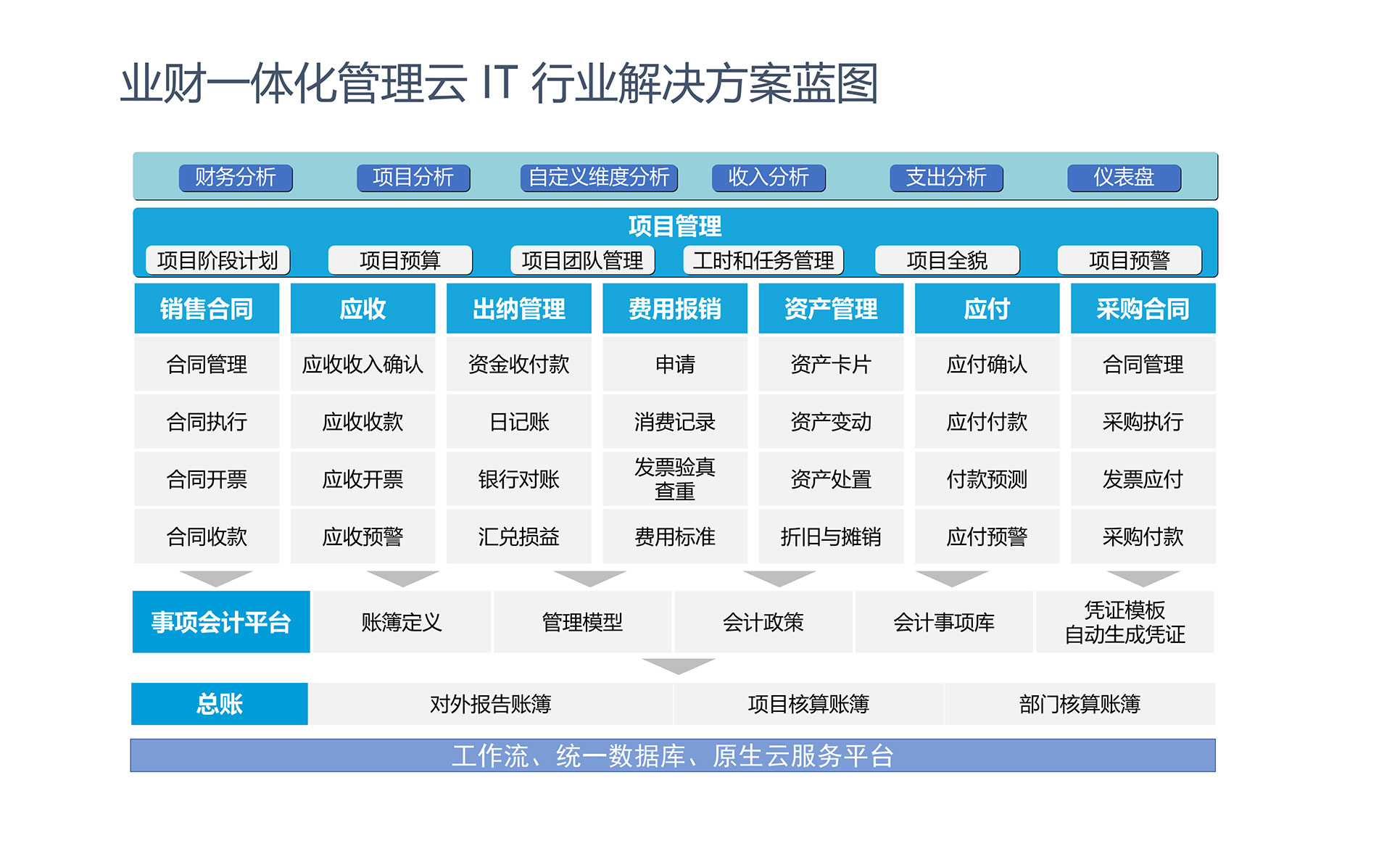Open 自定义维度分析 in top bar
This screenshot has height=867, width=1400.
pos(599,178)
